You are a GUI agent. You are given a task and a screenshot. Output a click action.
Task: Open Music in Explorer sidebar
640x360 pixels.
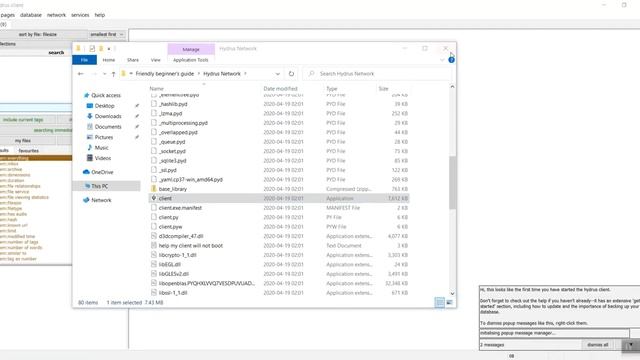(102, 148)
